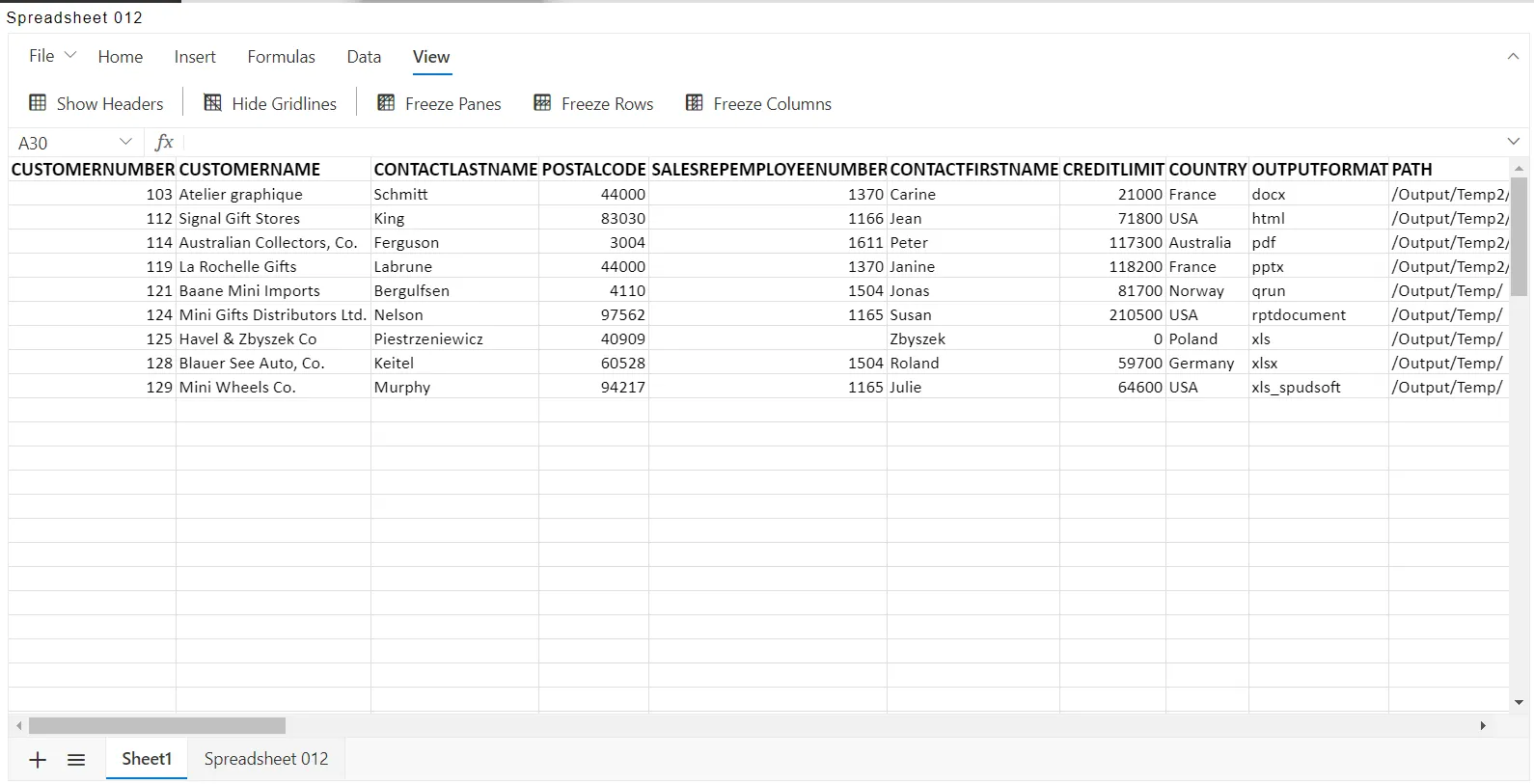Click the Hide Gridlines icon
This screenshot has width=1534, height=784.
coord(213,103)
